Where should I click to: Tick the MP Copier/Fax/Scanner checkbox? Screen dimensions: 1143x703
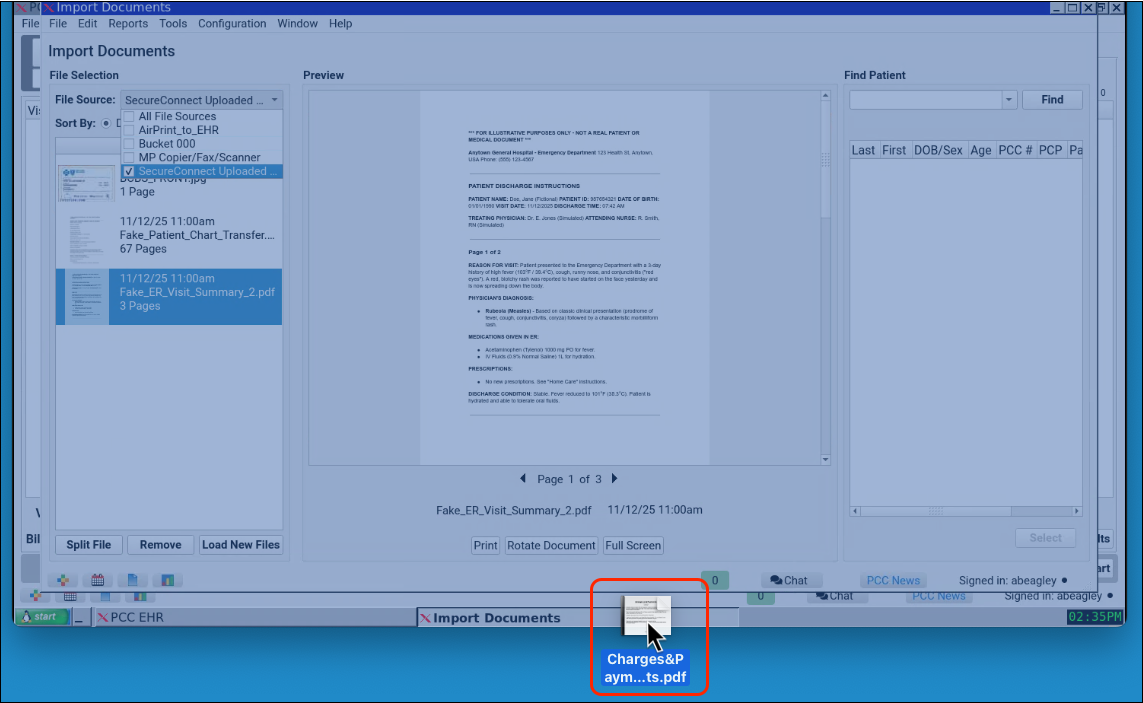click(128, 157)
